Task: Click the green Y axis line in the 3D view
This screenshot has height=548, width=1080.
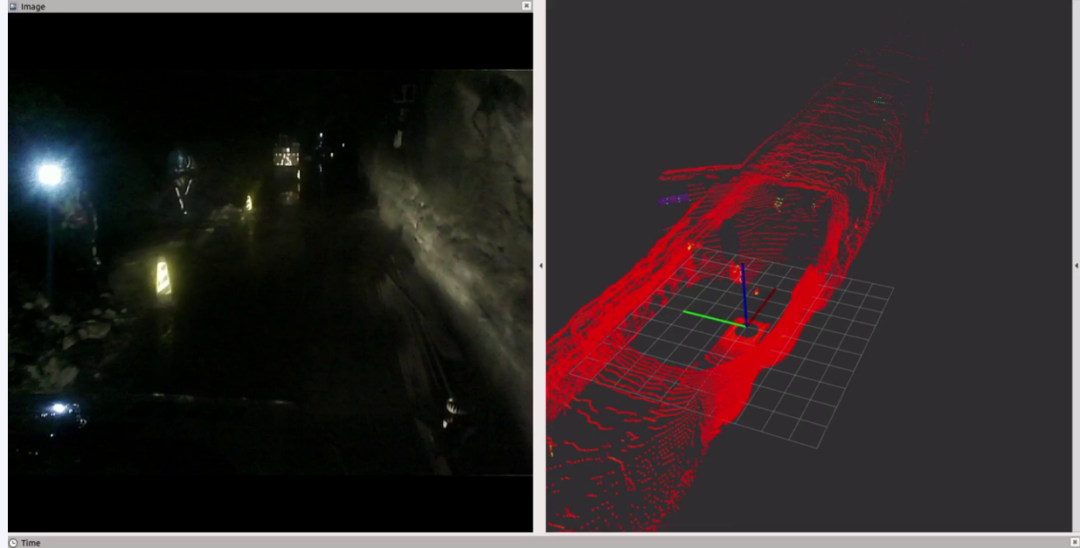Action: click(x=710, y=315)
